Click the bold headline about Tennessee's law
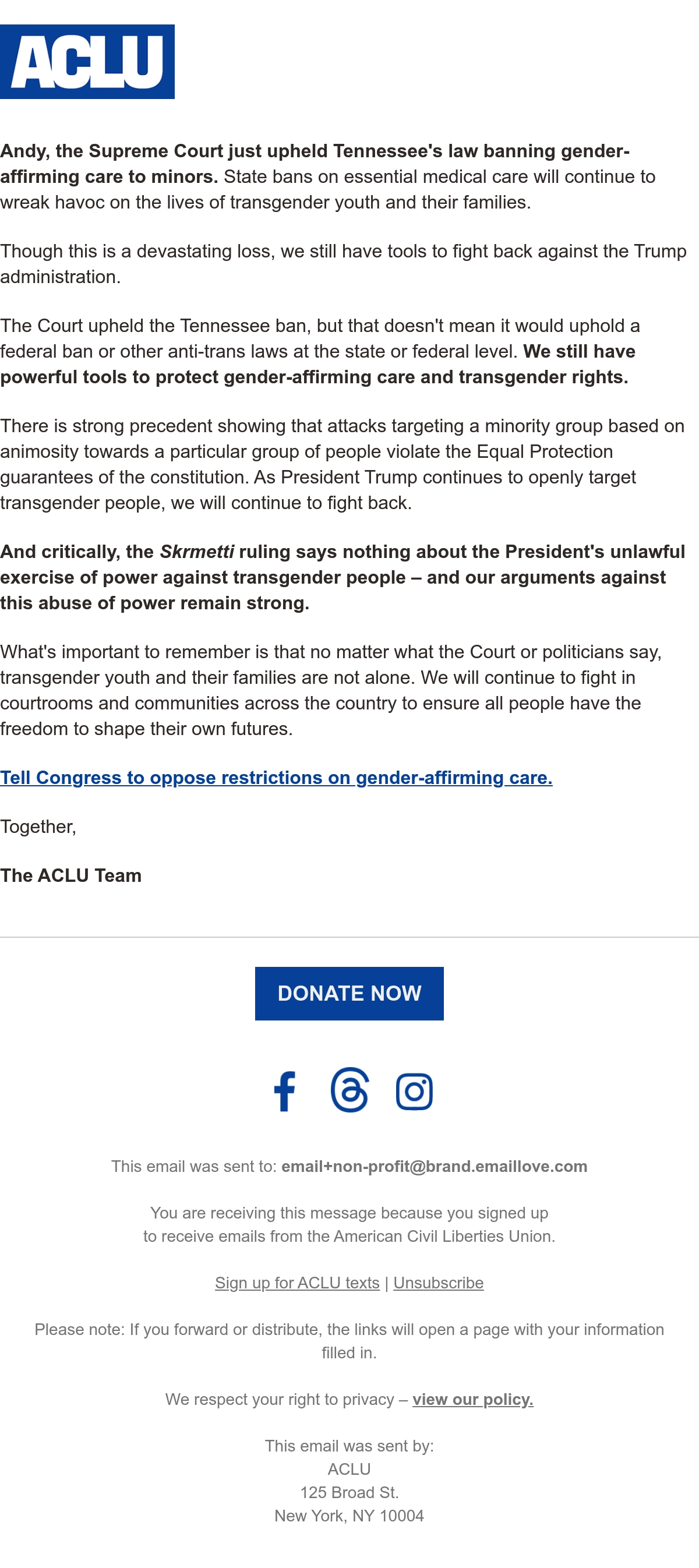Image resolution: width=699 pixels, height=1568 pixels. pos(315,163)
